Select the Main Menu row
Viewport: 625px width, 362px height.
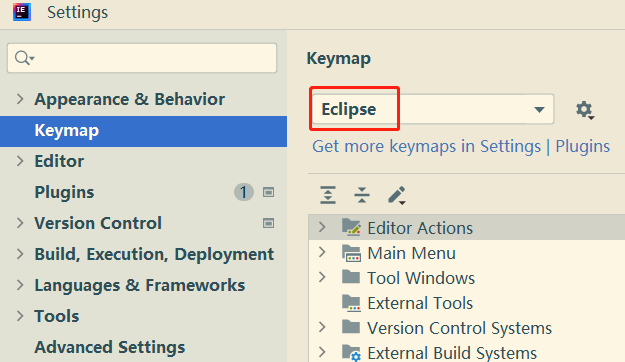[x=467, y=253]
